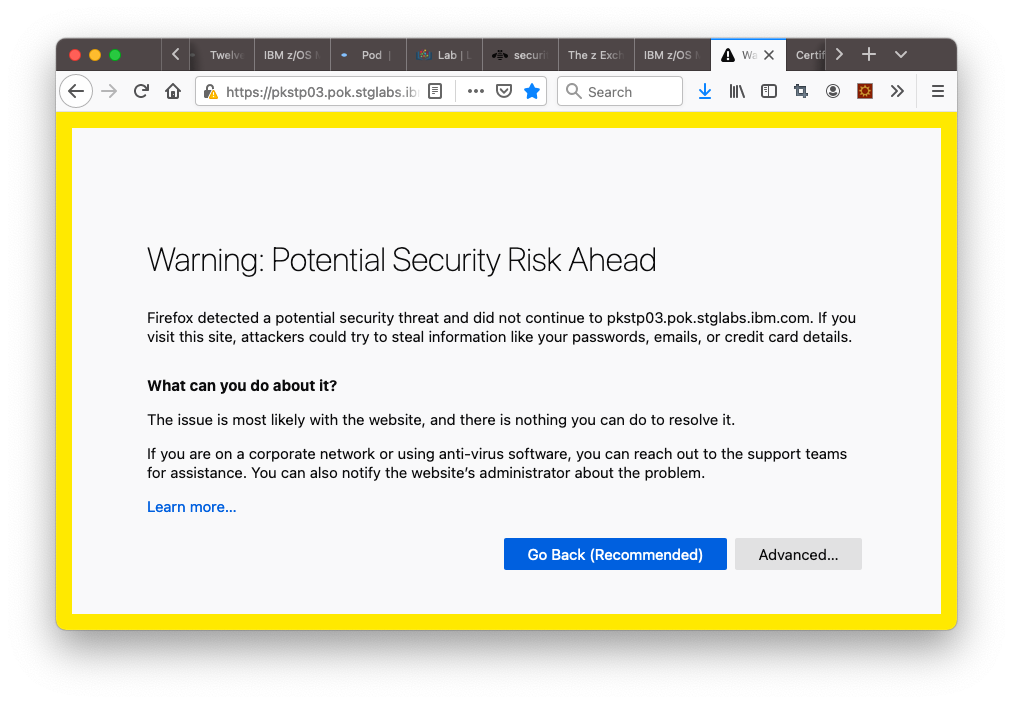Toggle the reader view icon in address bar
The image size is (1013, 704).
435,91
